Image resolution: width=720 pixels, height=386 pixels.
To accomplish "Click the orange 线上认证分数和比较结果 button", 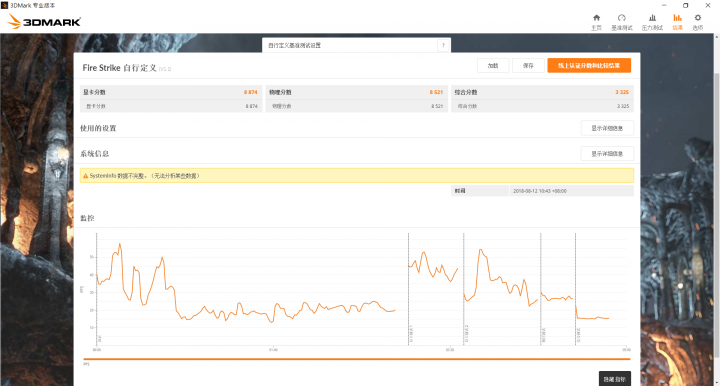I will pos(589,66).
